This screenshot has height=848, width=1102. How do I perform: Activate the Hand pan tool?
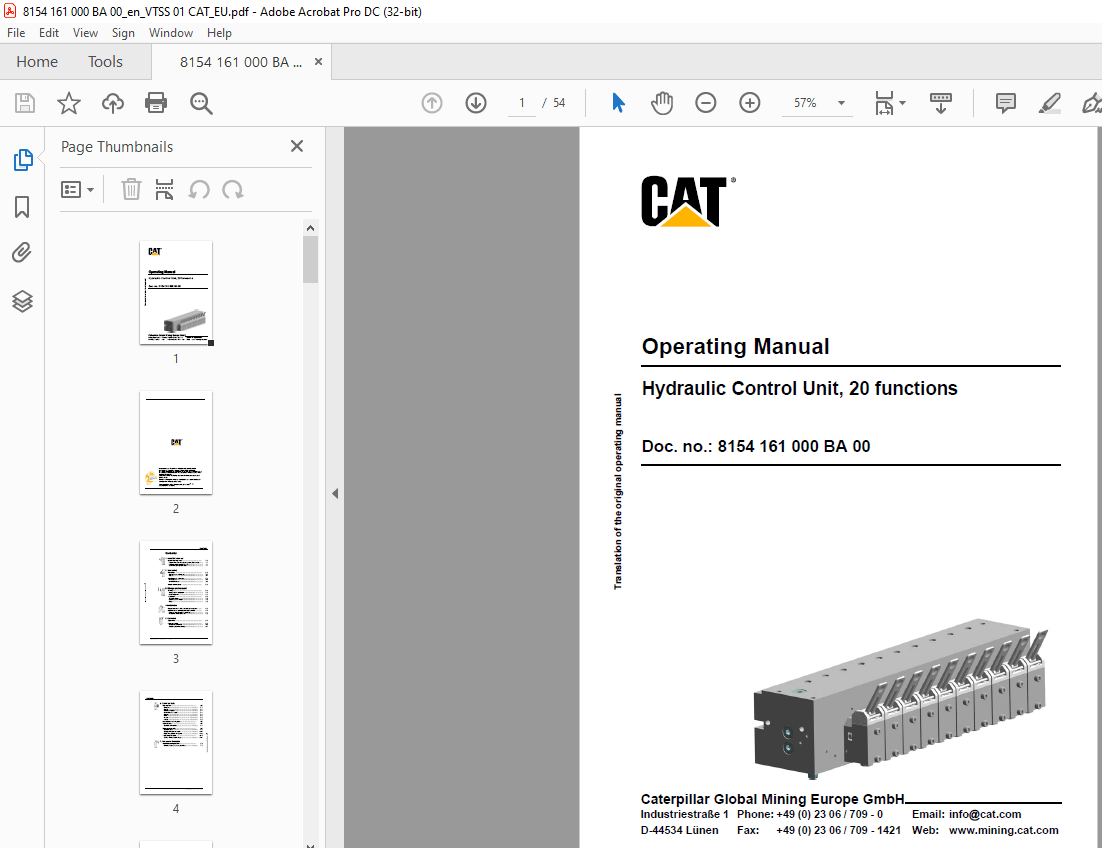point(661,103)
